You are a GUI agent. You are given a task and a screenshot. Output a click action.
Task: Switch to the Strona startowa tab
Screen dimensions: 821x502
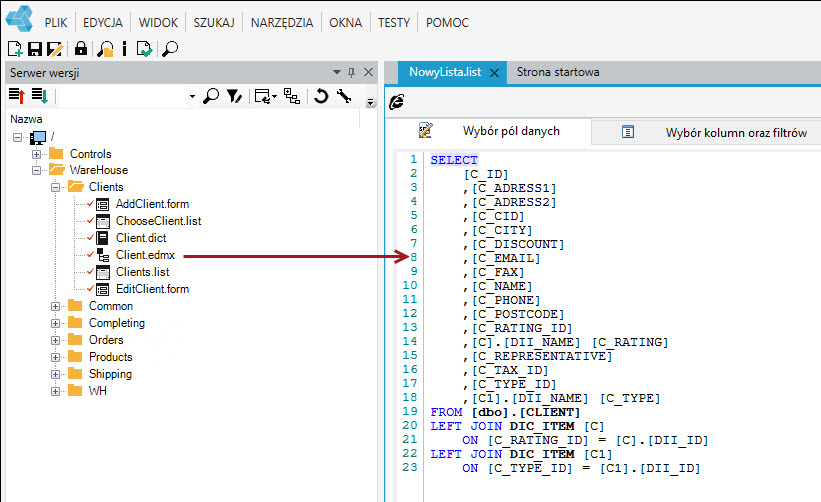click(558, 72)
